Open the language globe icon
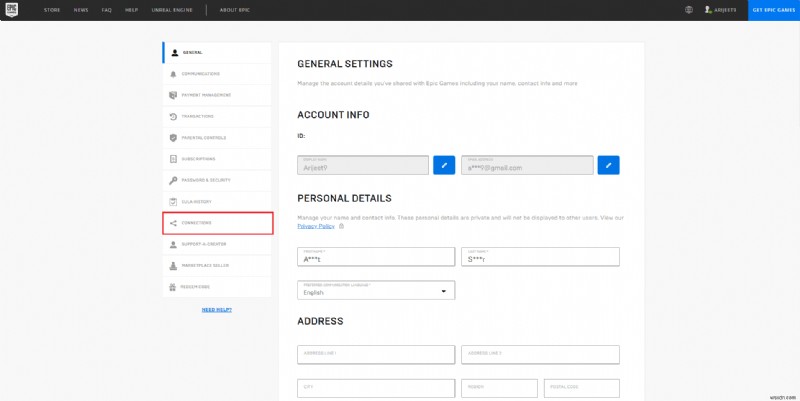Viewport: 800px width, 401px height. pyautogui.click(x=689, y=10)
